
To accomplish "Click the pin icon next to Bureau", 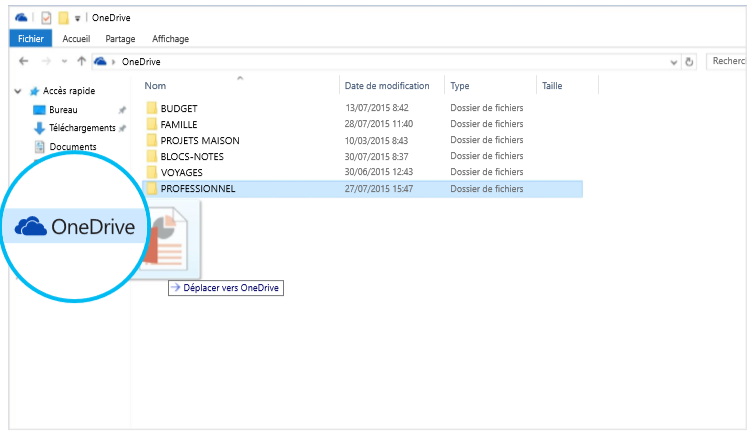I will (122, 110).
